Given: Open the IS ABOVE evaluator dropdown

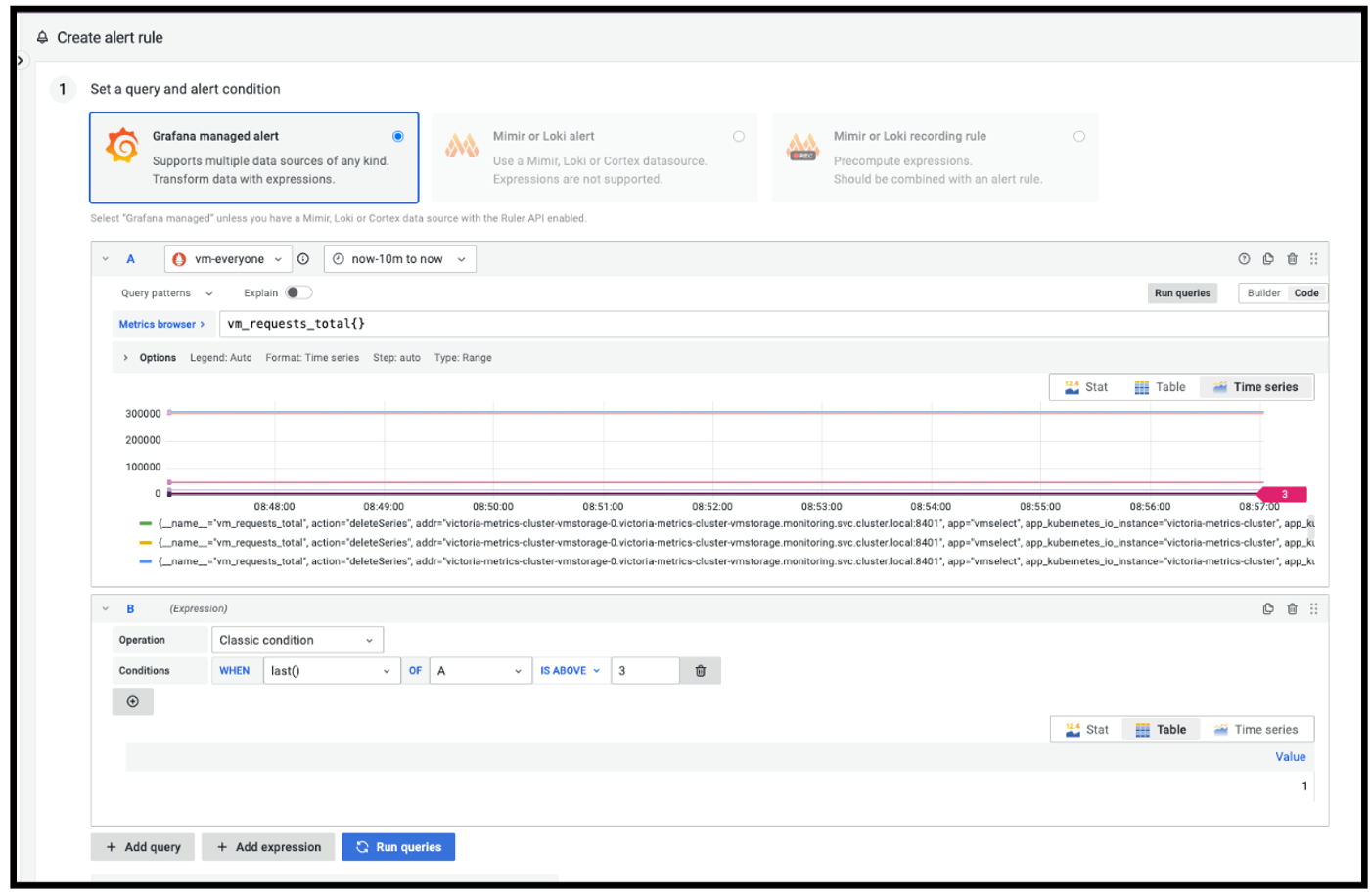Looking at the screenshot, I should coord(571,671).
